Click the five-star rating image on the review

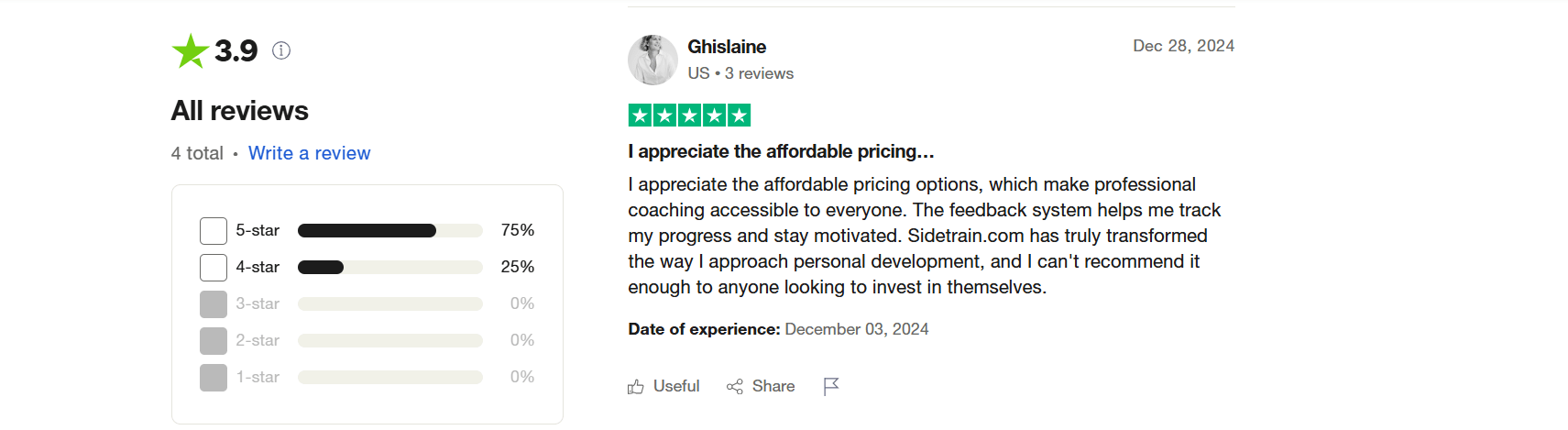click(x=689, y=116)
